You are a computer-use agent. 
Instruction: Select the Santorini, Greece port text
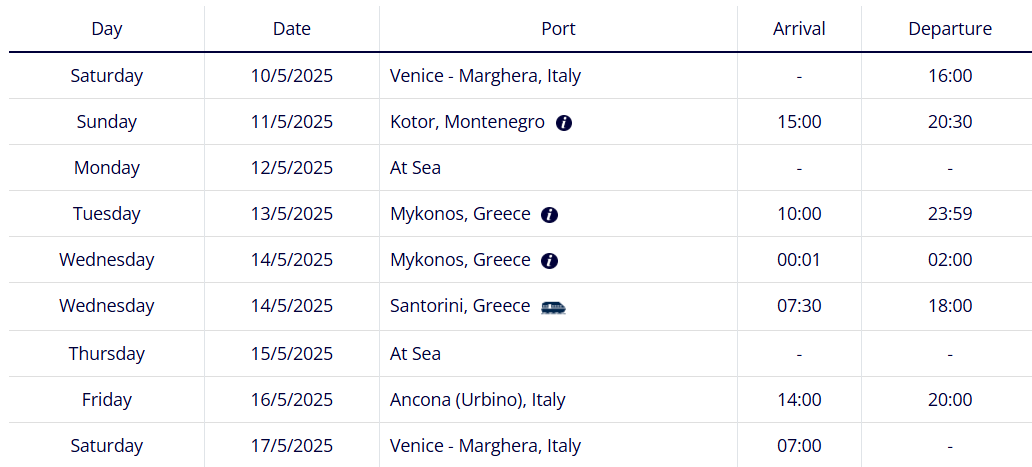(459, 306)
